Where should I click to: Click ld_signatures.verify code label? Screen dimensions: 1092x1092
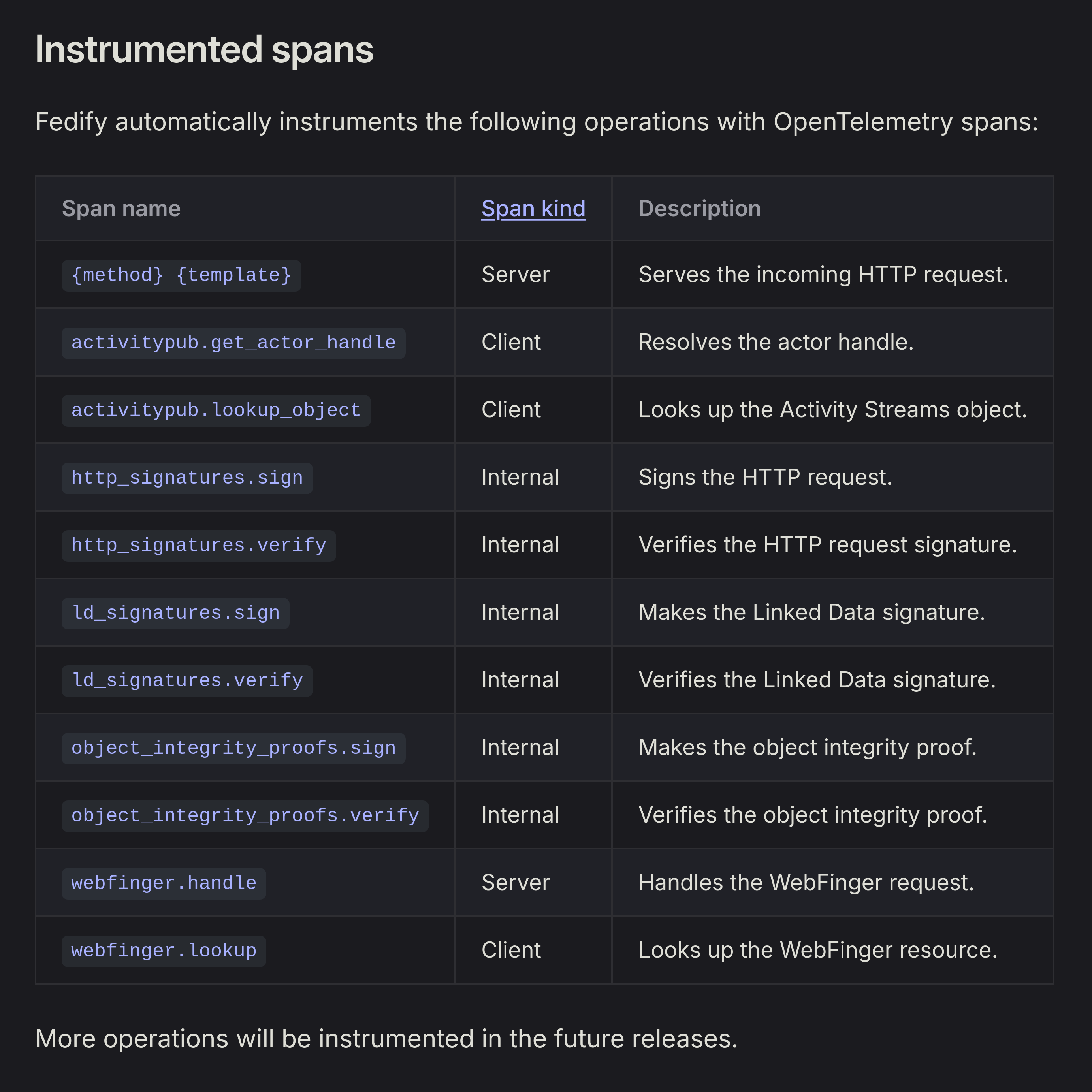186,680
